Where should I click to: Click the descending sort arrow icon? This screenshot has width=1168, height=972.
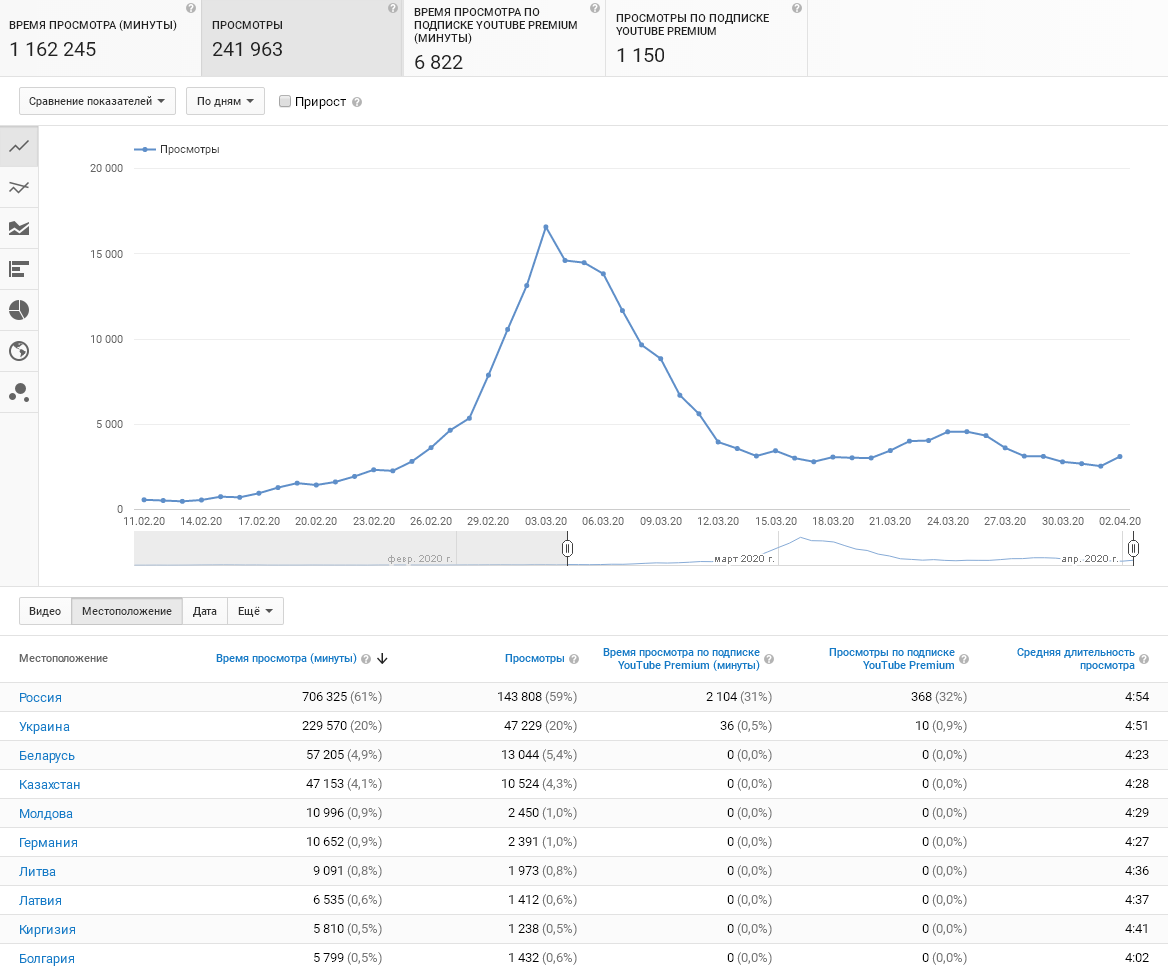(x=382, y=658)
